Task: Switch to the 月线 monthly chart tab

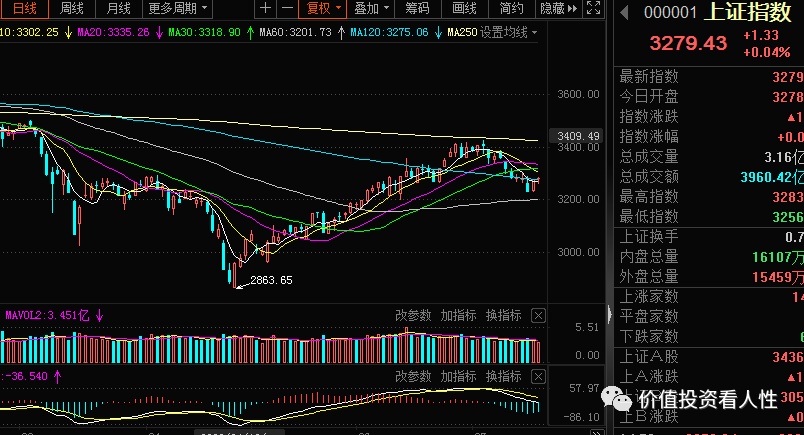Action: pos(118,8)
